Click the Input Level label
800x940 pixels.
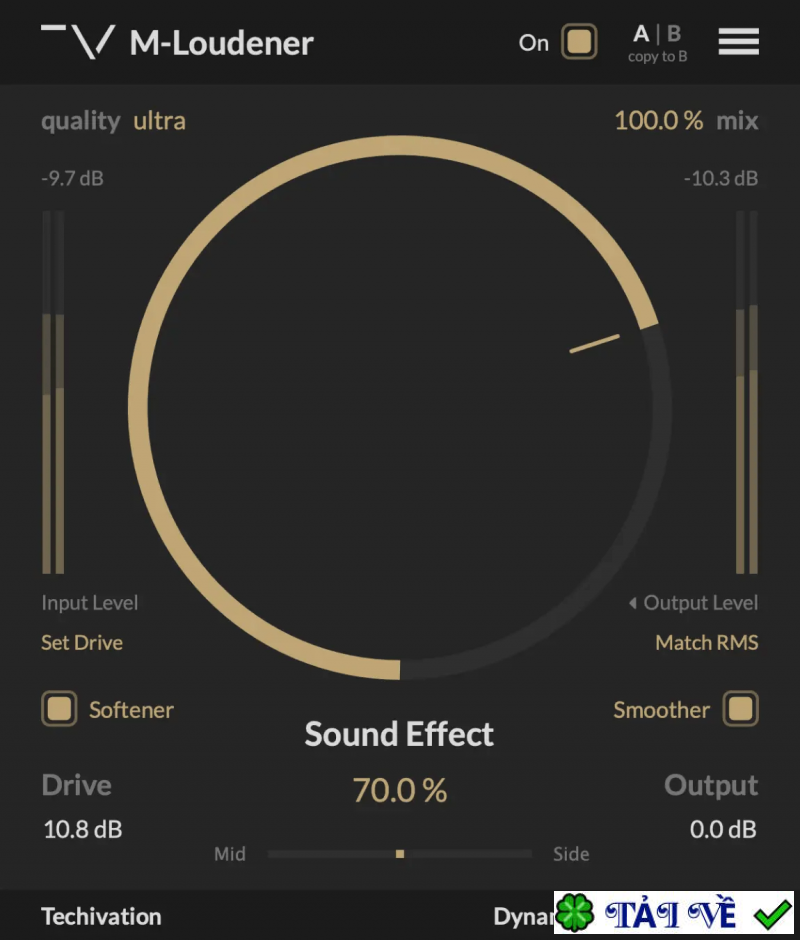click(90, 603)
